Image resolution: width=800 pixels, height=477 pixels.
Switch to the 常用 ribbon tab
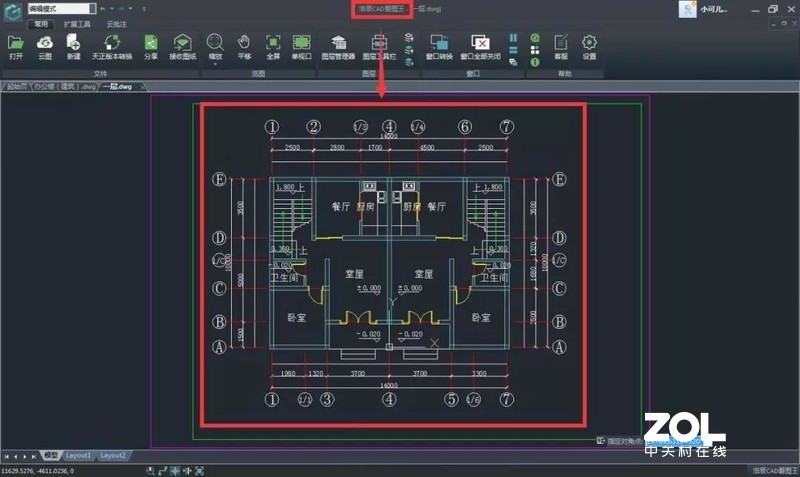41,24
